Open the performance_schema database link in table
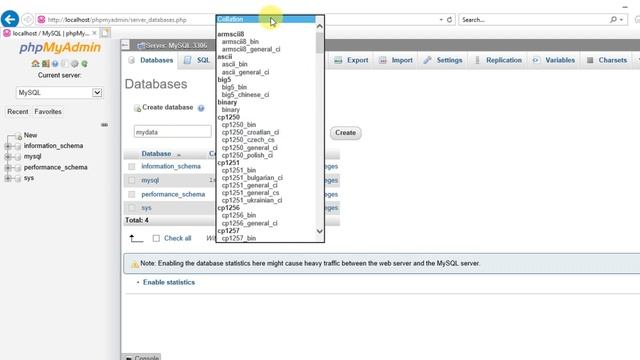The height and width of the screenshot is (360, 640). pyautogui.click(x=173, y=194)
